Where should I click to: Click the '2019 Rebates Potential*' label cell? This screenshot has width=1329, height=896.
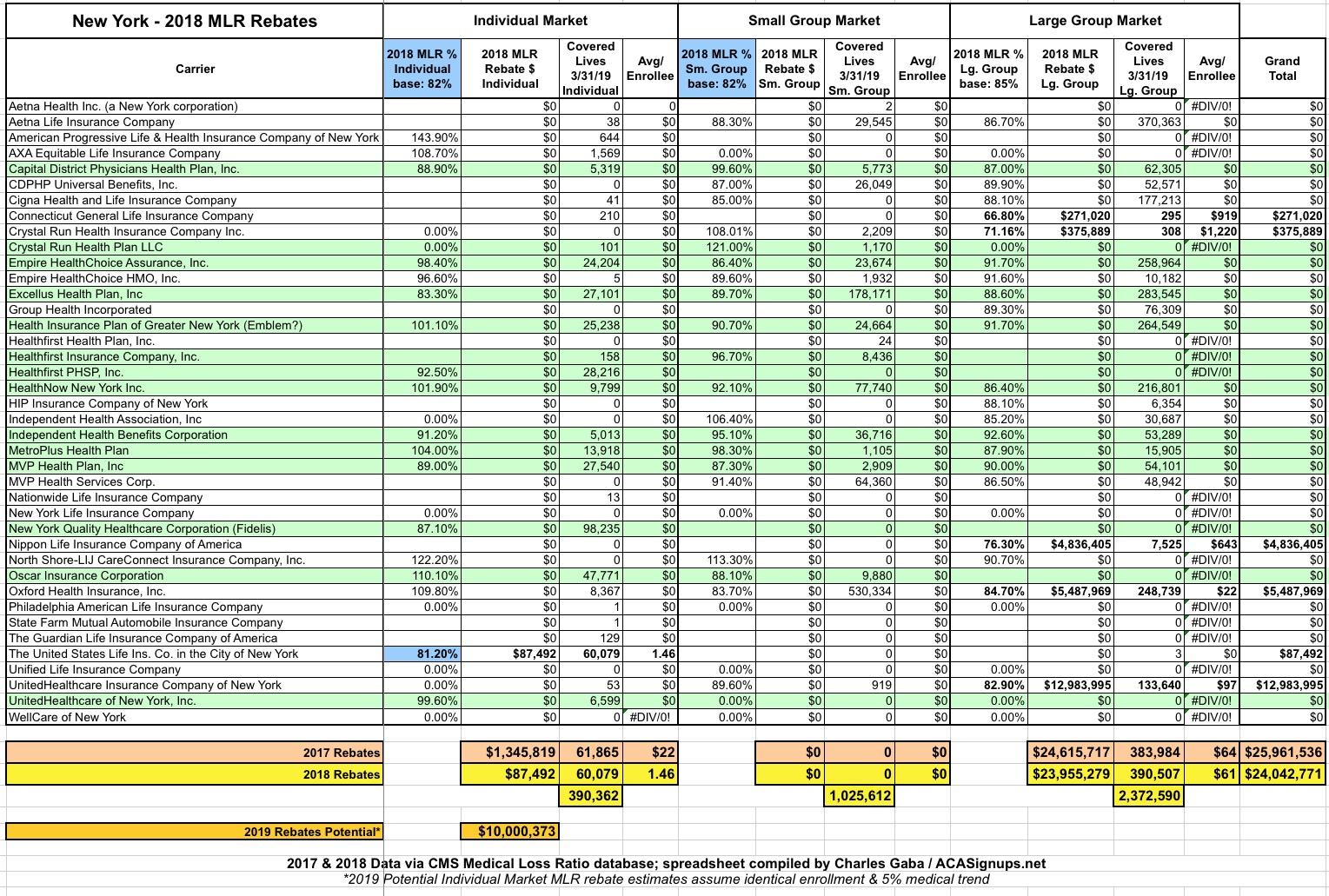click(x=195, y=831)
